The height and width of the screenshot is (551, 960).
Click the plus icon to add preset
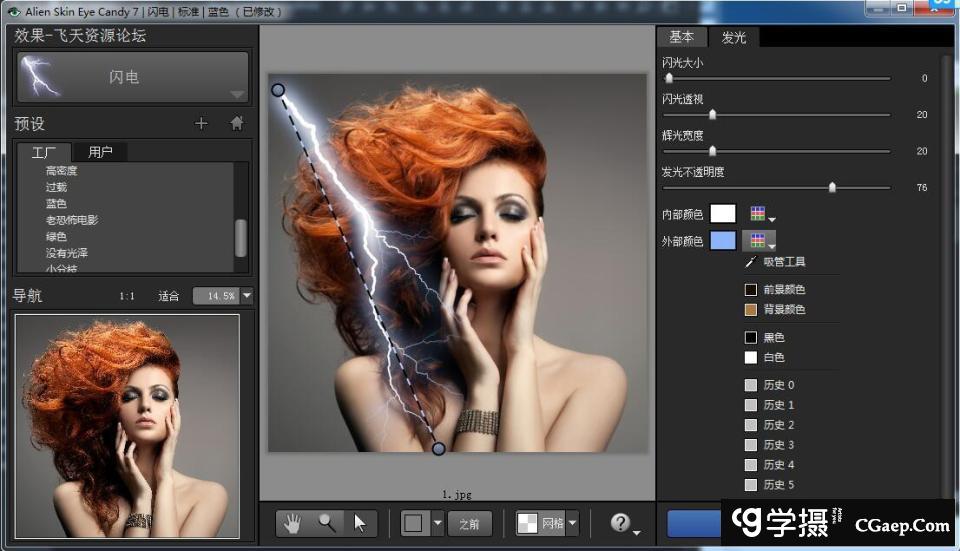click(201, 124)
